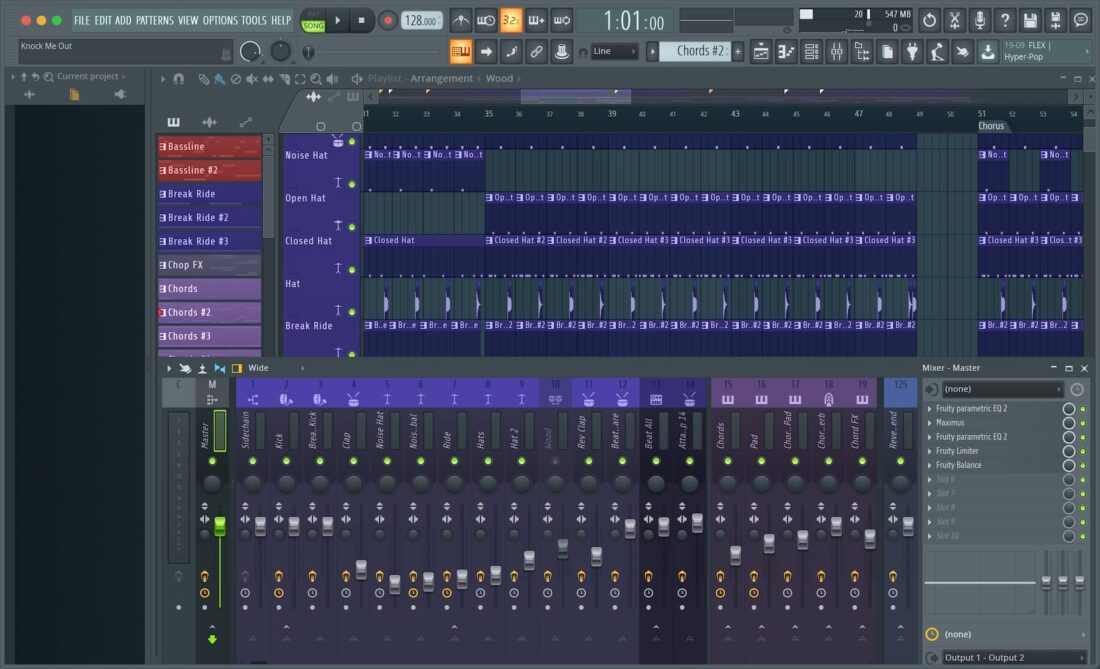Open the pattern selector arrow beside Chords #2
The image size is (1100, 669).
click(x=652, y=51)
